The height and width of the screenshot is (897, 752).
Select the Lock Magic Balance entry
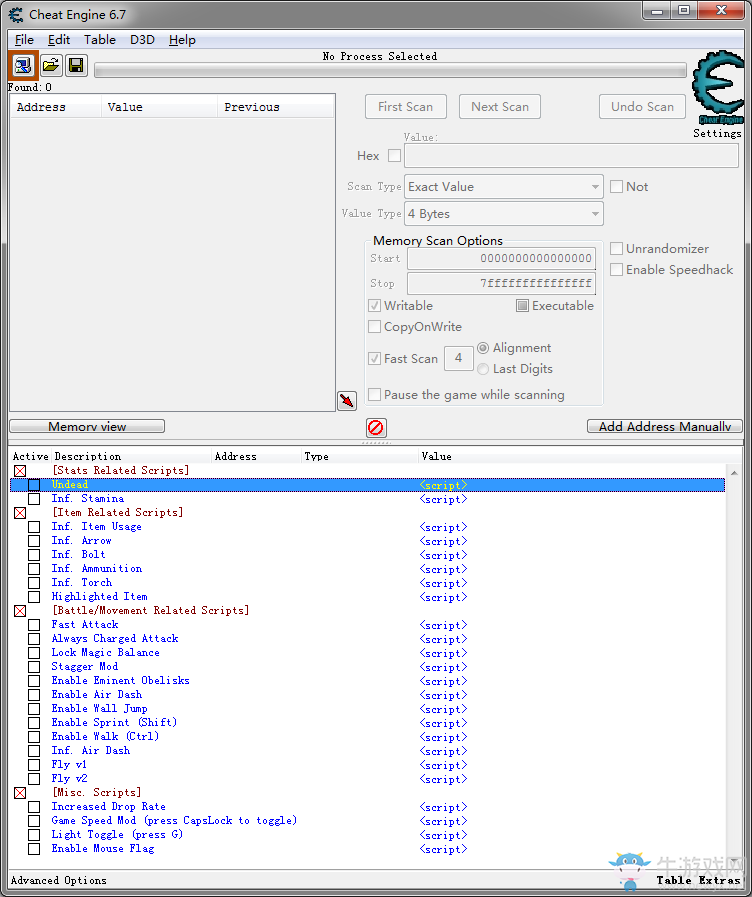[106, 653]
